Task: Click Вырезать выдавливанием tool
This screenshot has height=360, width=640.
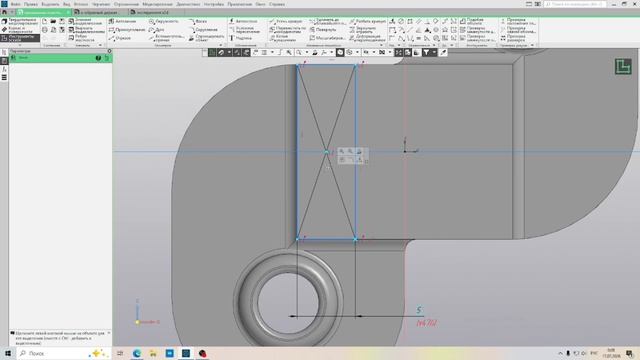Action: 86,30
